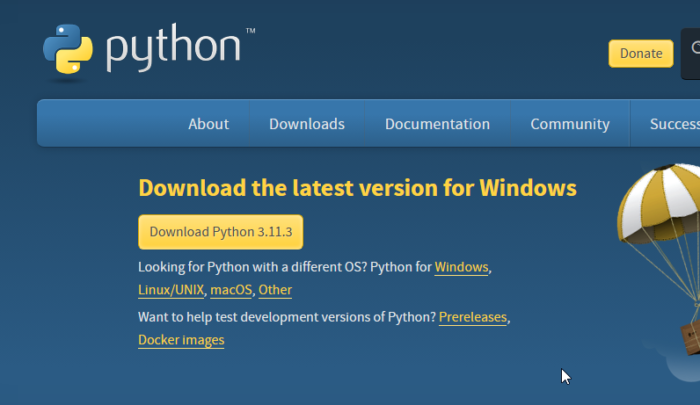The width and height of the screenshot is (700, 405).
Task: Open the Community menu
Action: (x=569, y=124)
